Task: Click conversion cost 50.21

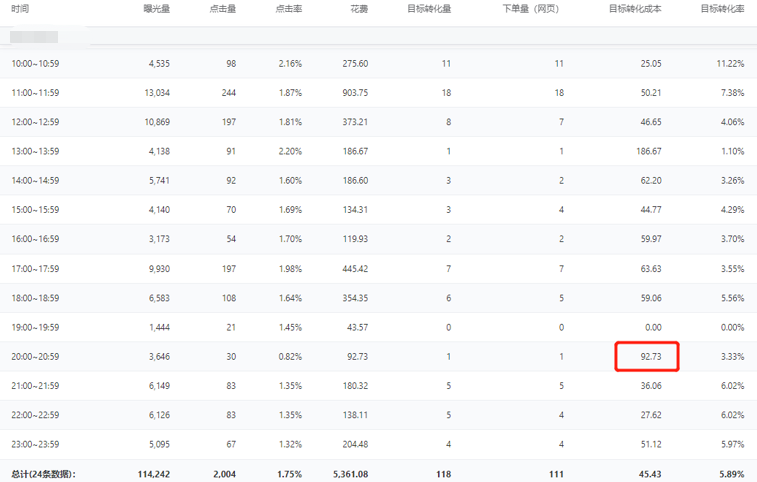Action: (x=651, y=93)
